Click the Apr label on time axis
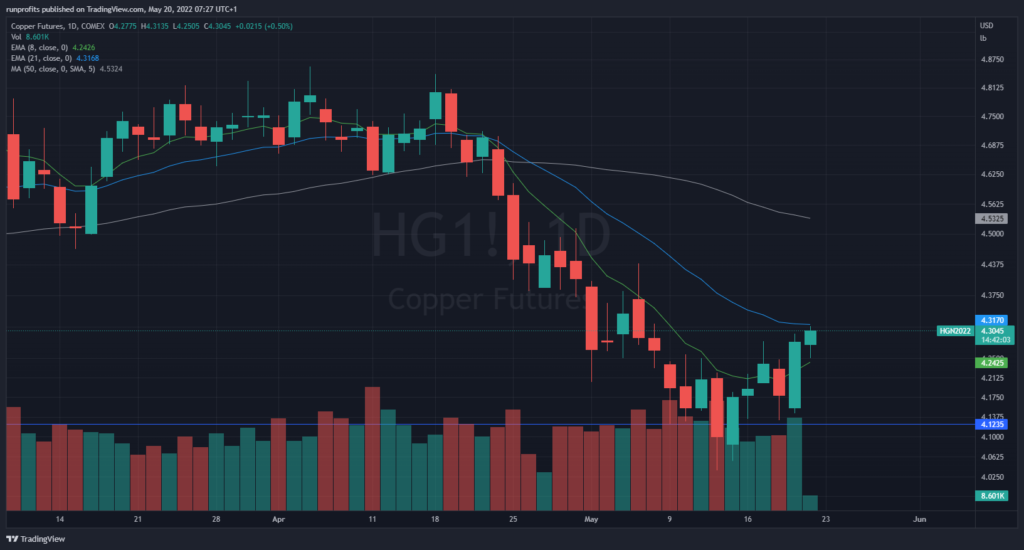 (277, 520)
